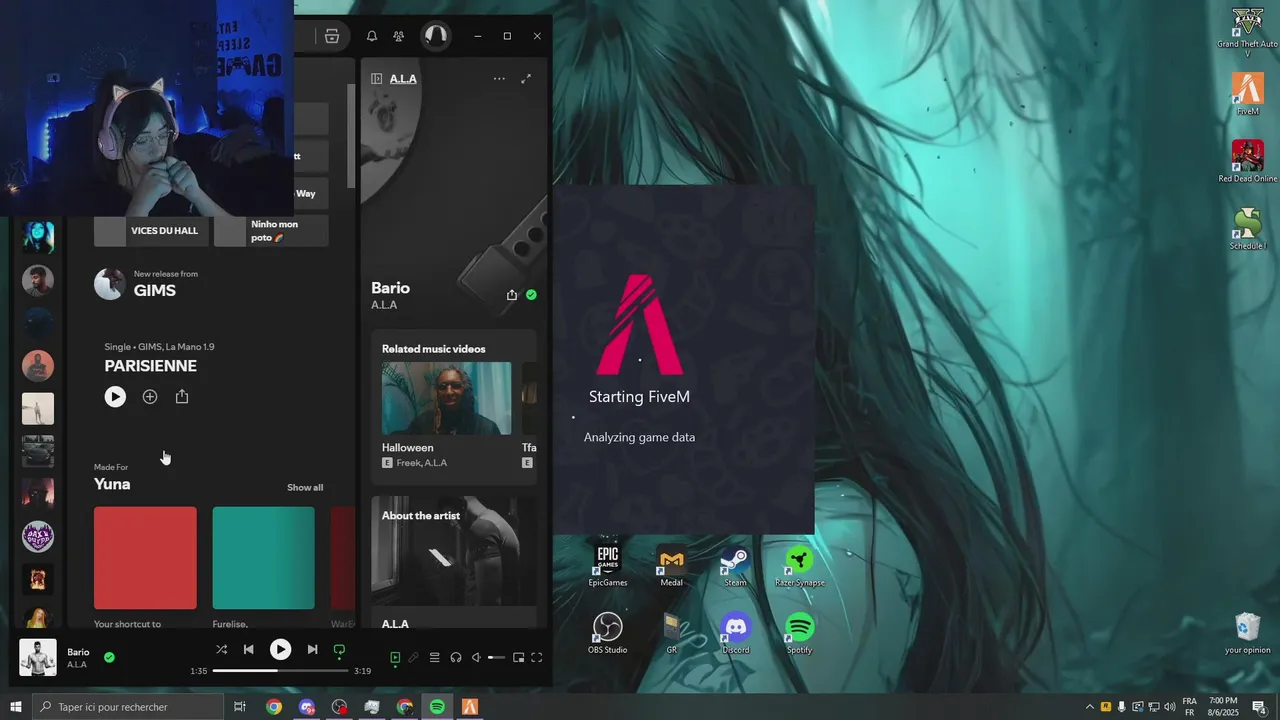Open the Spotify play queue

point(434,657)
